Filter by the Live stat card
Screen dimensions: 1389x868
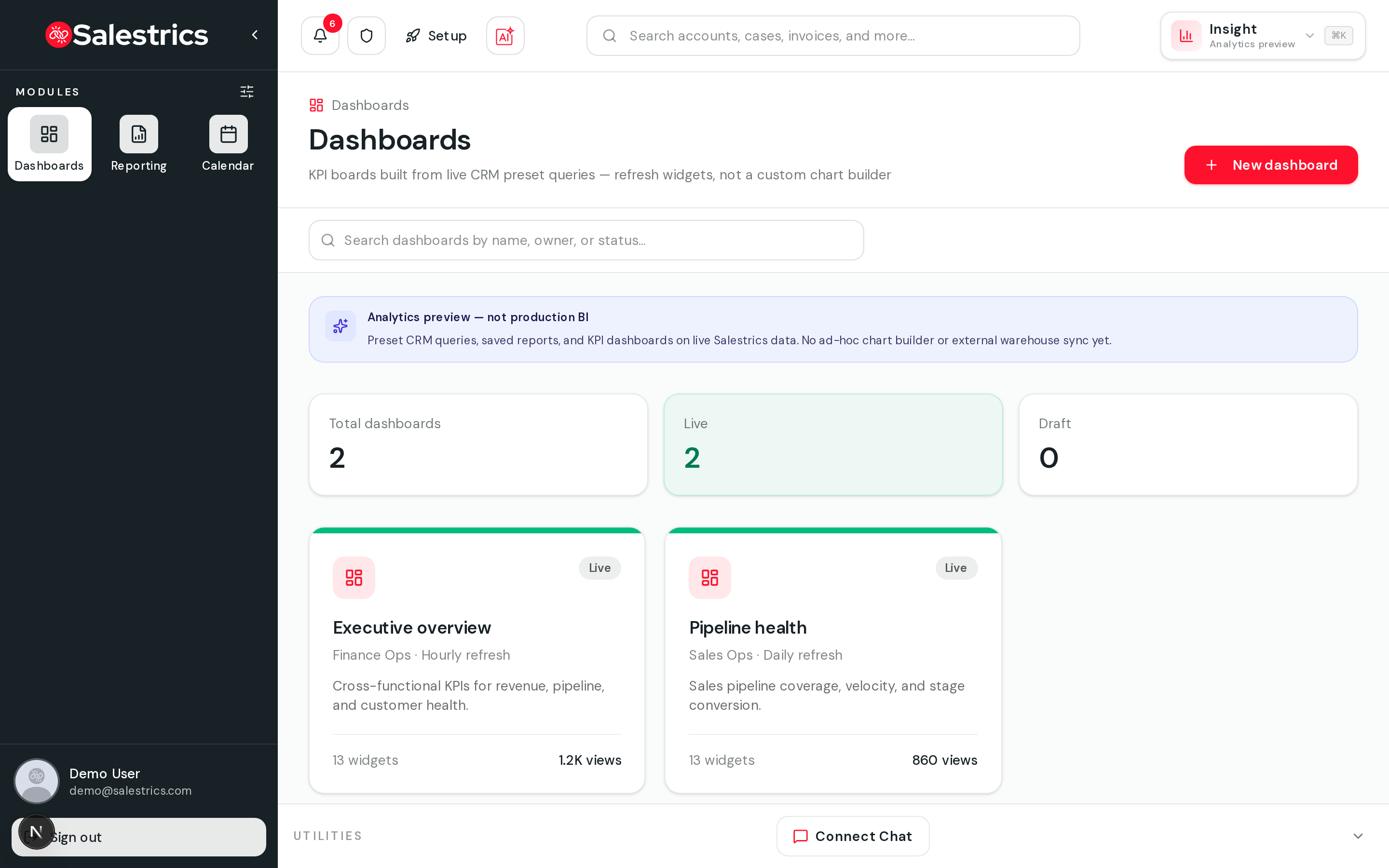(x=833, y=444)
